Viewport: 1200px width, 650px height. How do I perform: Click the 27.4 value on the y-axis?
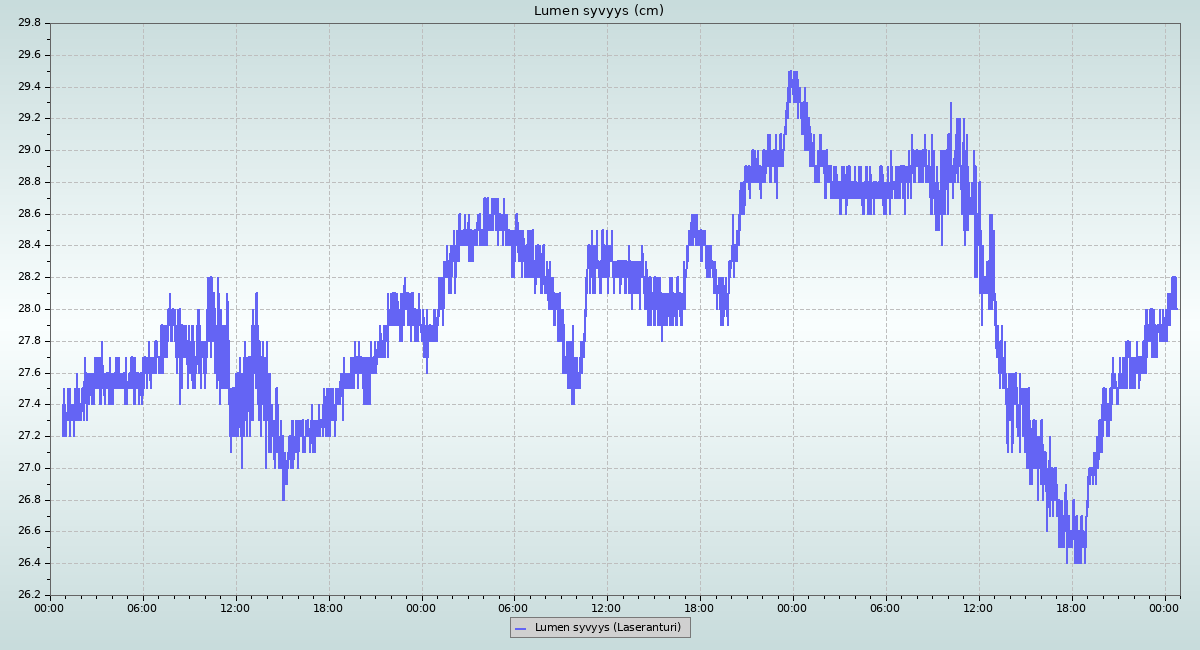pyautogui.click(x=30, y=404)
